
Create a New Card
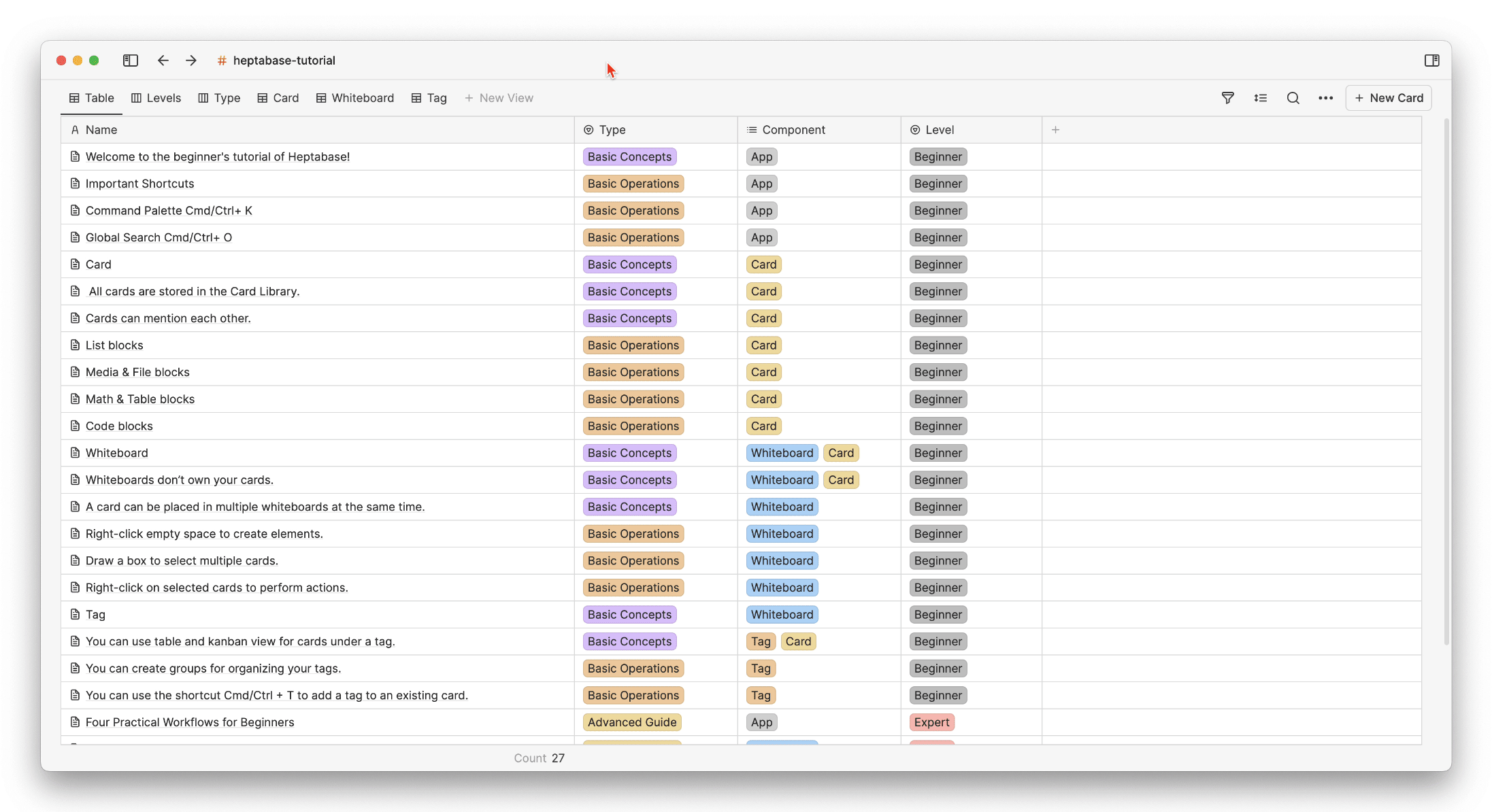(x=1389, y=98)
